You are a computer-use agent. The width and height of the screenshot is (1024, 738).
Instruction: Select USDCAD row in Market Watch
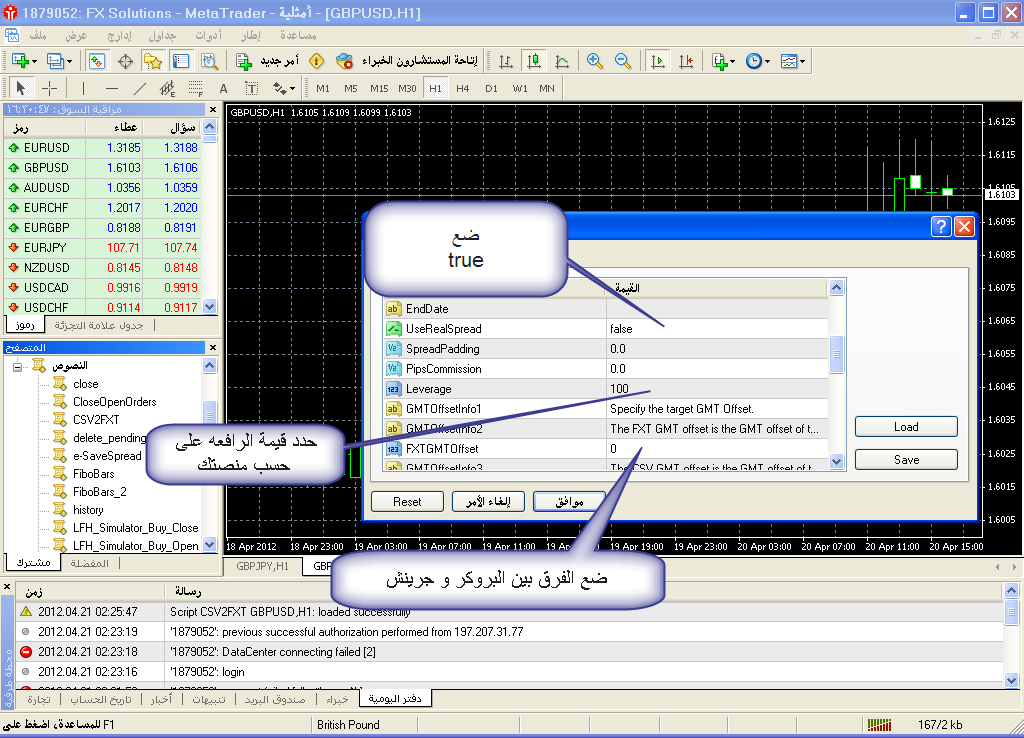pos(103,287)
